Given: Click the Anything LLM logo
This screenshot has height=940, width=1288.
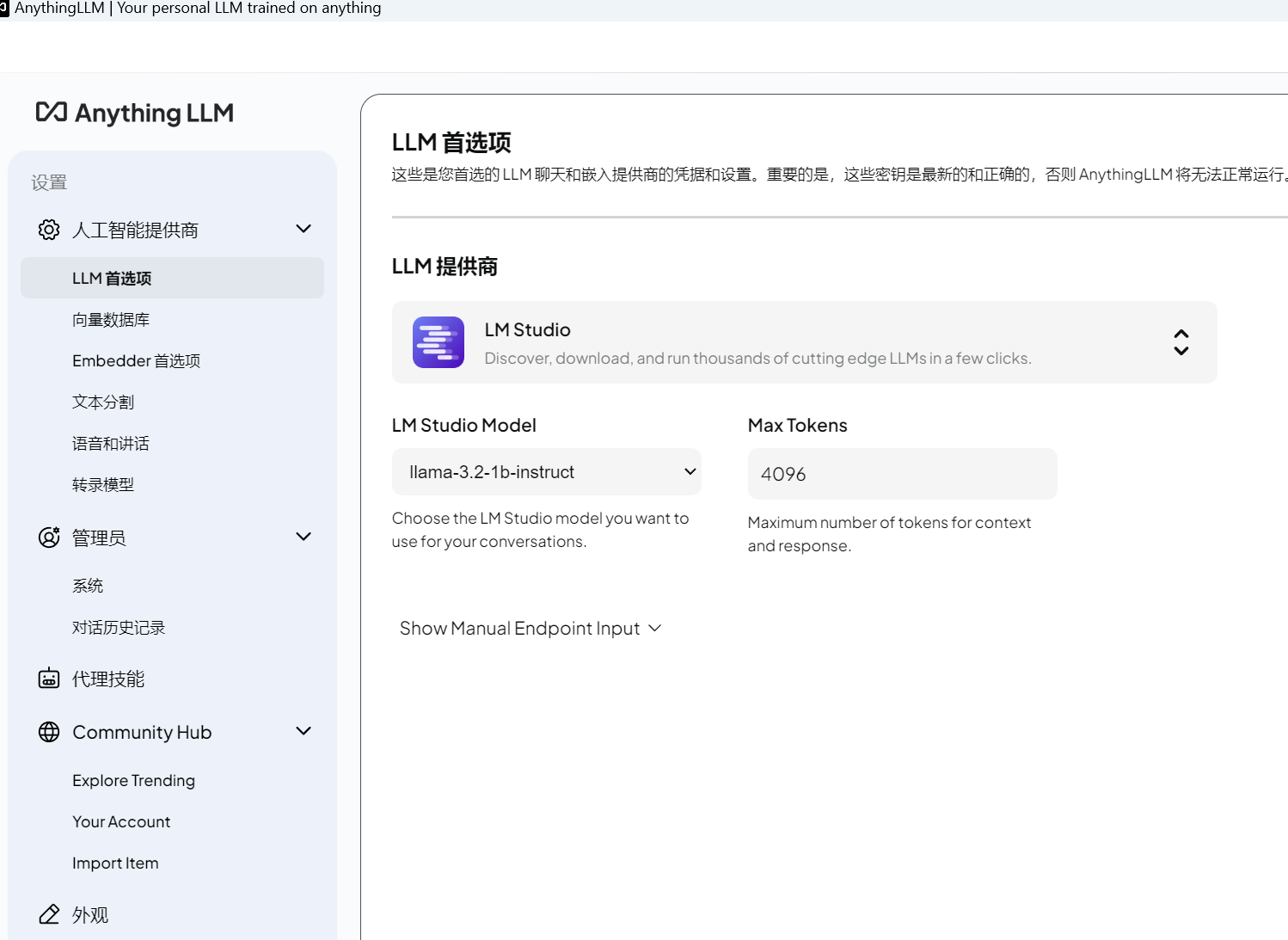Looking at the screenshot, I should [135, 113].
